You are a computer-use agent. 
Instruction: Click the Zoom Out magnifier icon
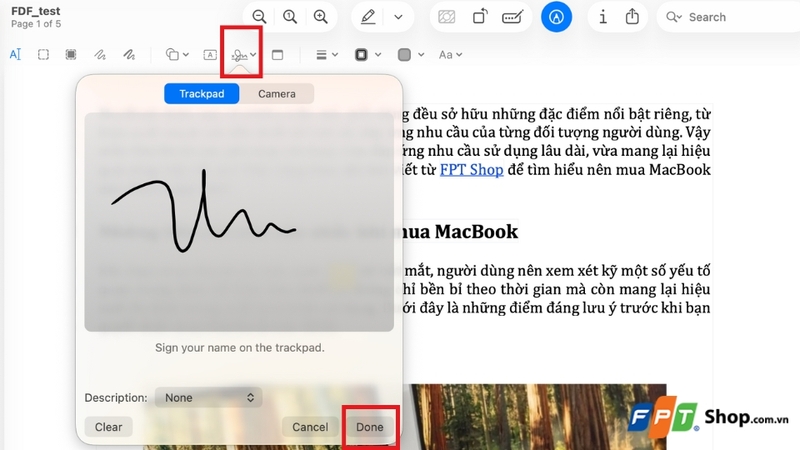[x=259, y=17]
